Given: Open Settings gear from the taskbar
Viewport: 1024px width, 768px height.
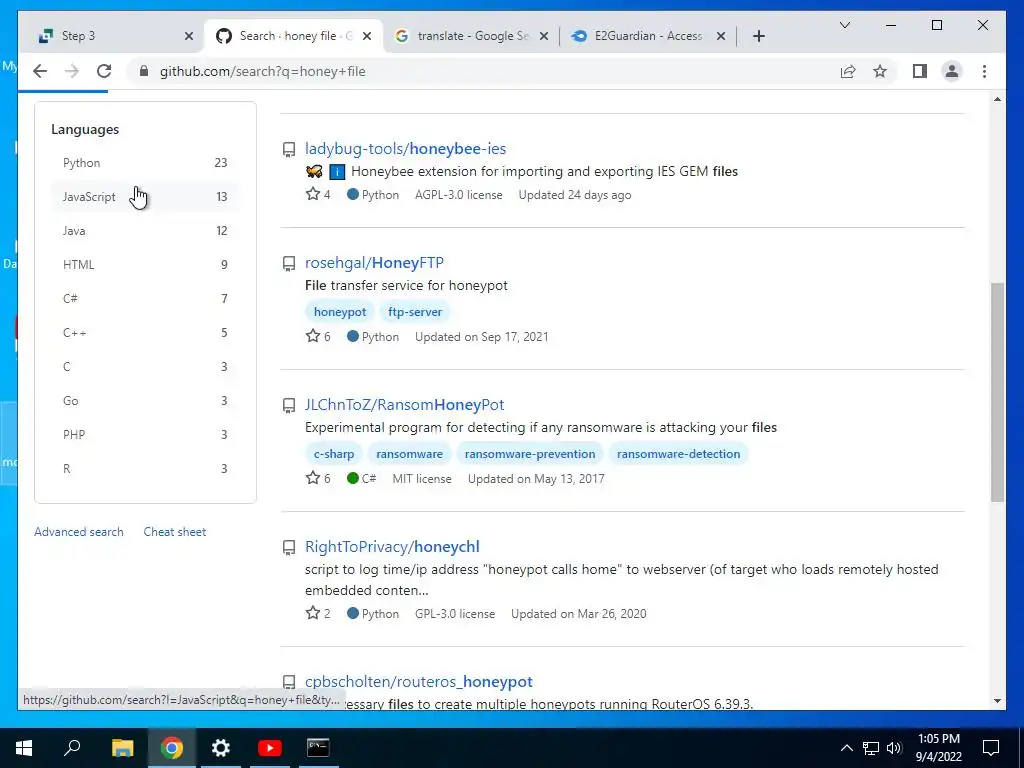Looking at the screenshot, I should (221, 748).
